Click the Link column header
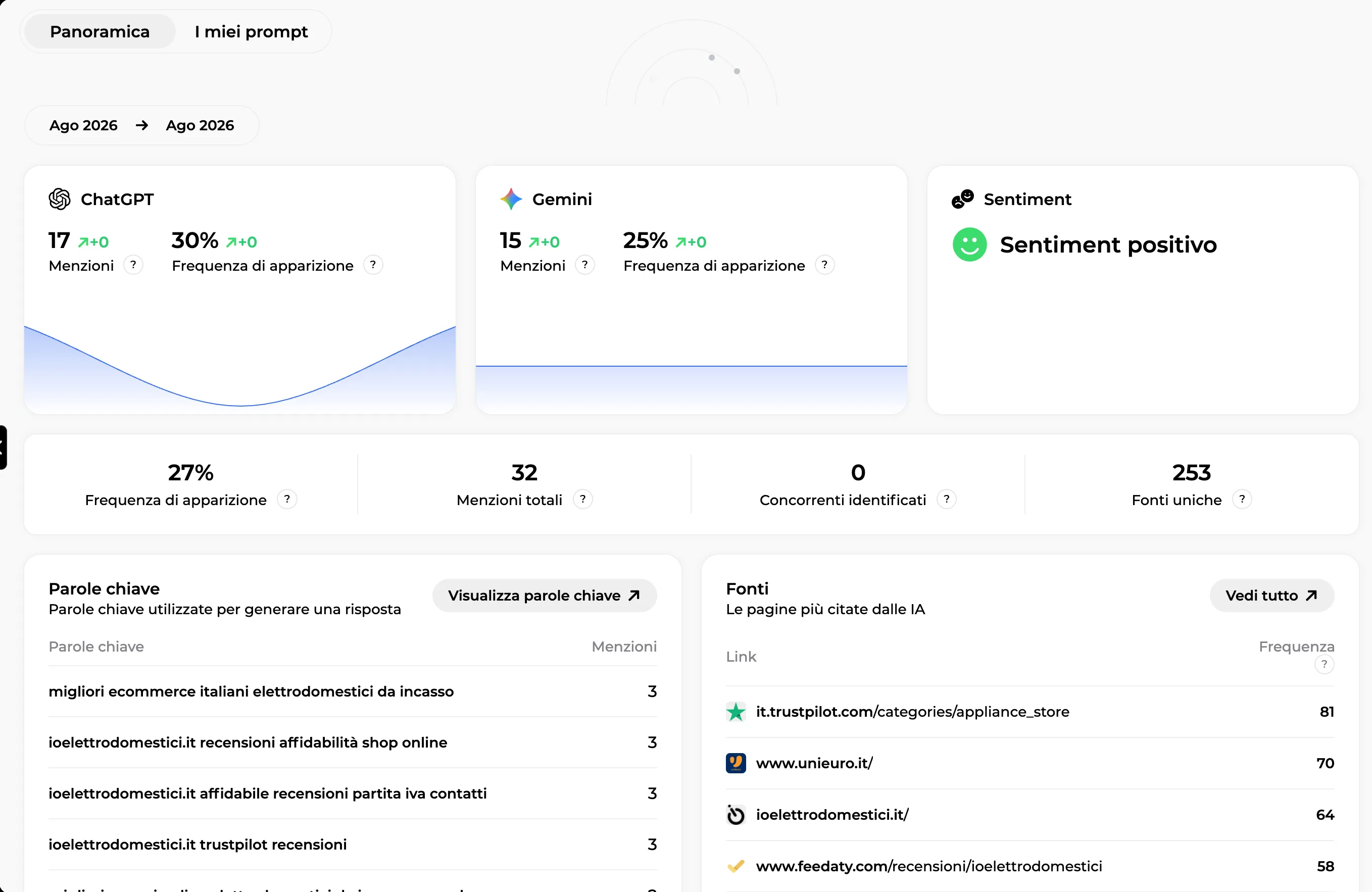This screenshot has width=1372, height=892. pyautogui.click(x=741, y=657)
